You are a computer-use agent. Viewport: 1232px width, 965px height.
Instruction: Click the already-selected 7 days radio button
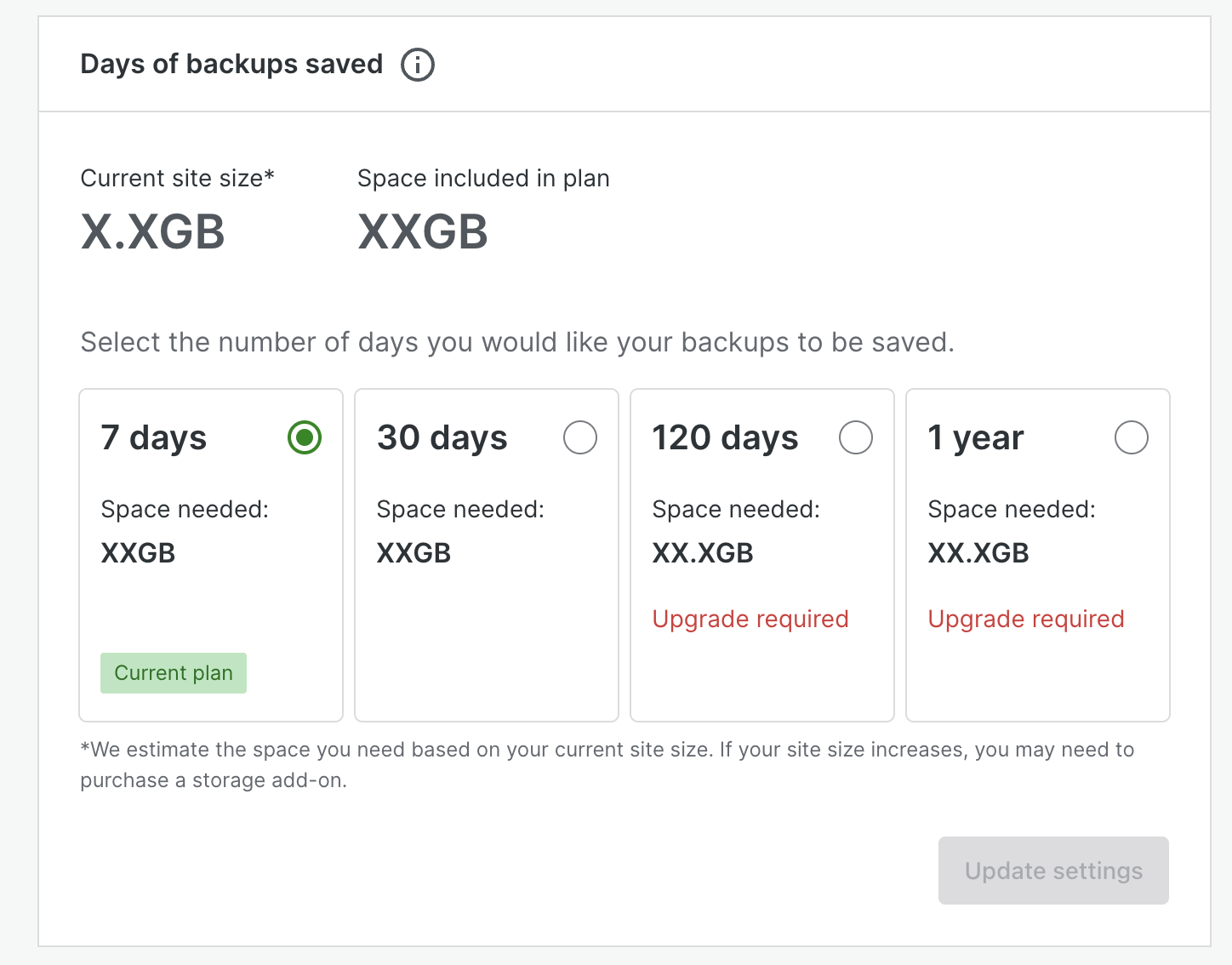click(x=304, y=437)
